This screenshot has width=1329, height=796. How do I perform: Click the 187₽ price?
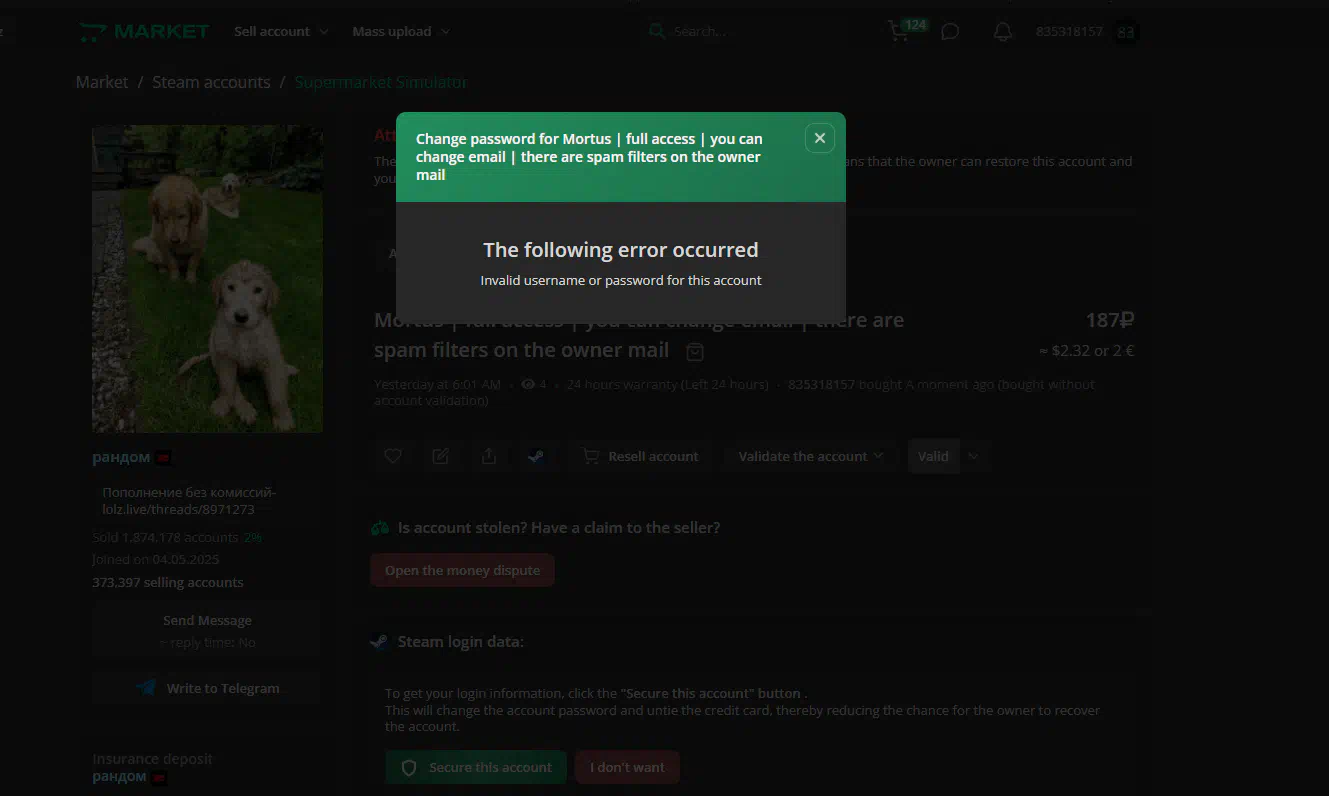[1110, 320]
